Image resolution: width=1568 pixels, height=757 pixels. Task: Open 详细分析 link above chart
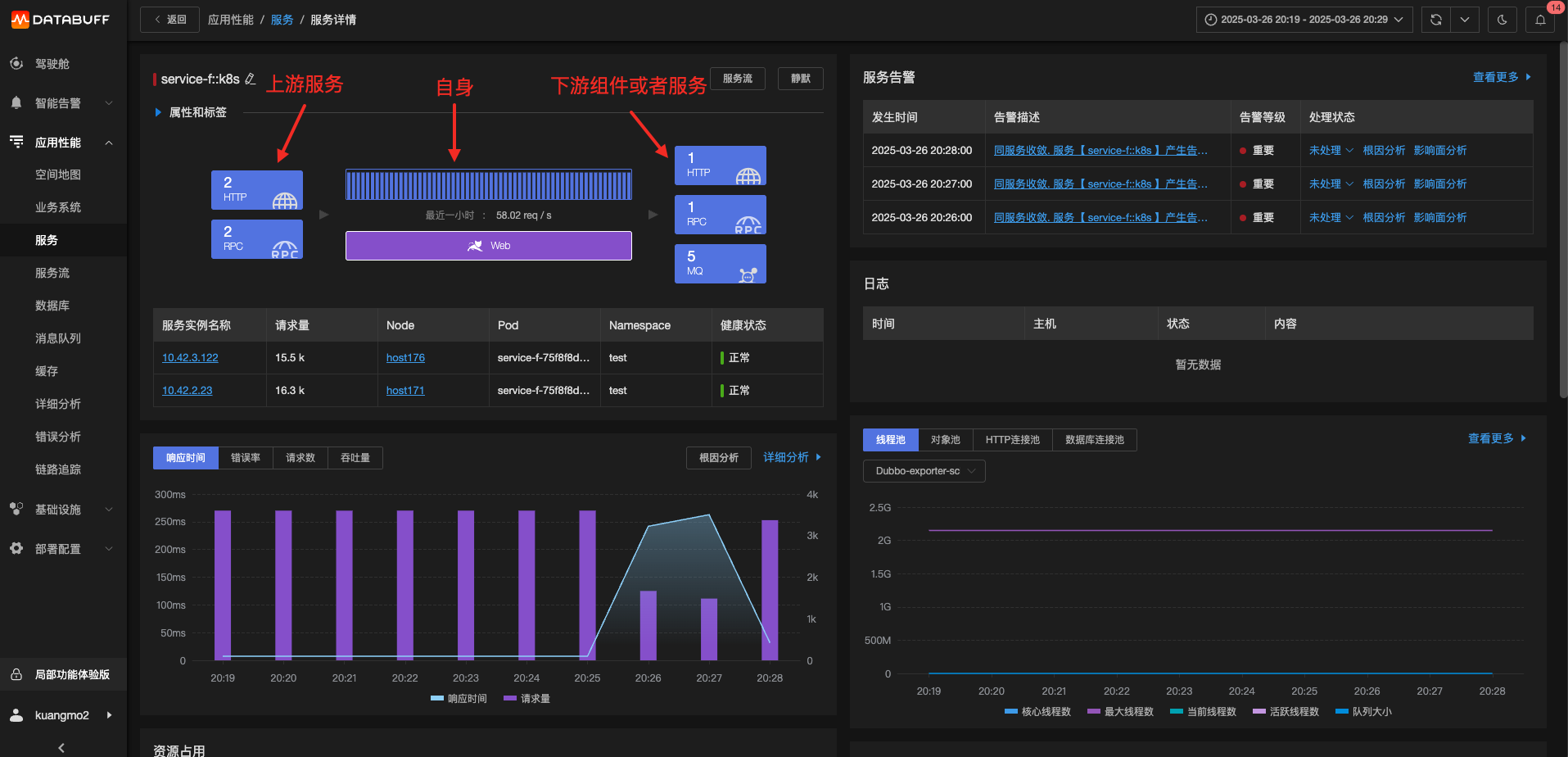point(792,457)
